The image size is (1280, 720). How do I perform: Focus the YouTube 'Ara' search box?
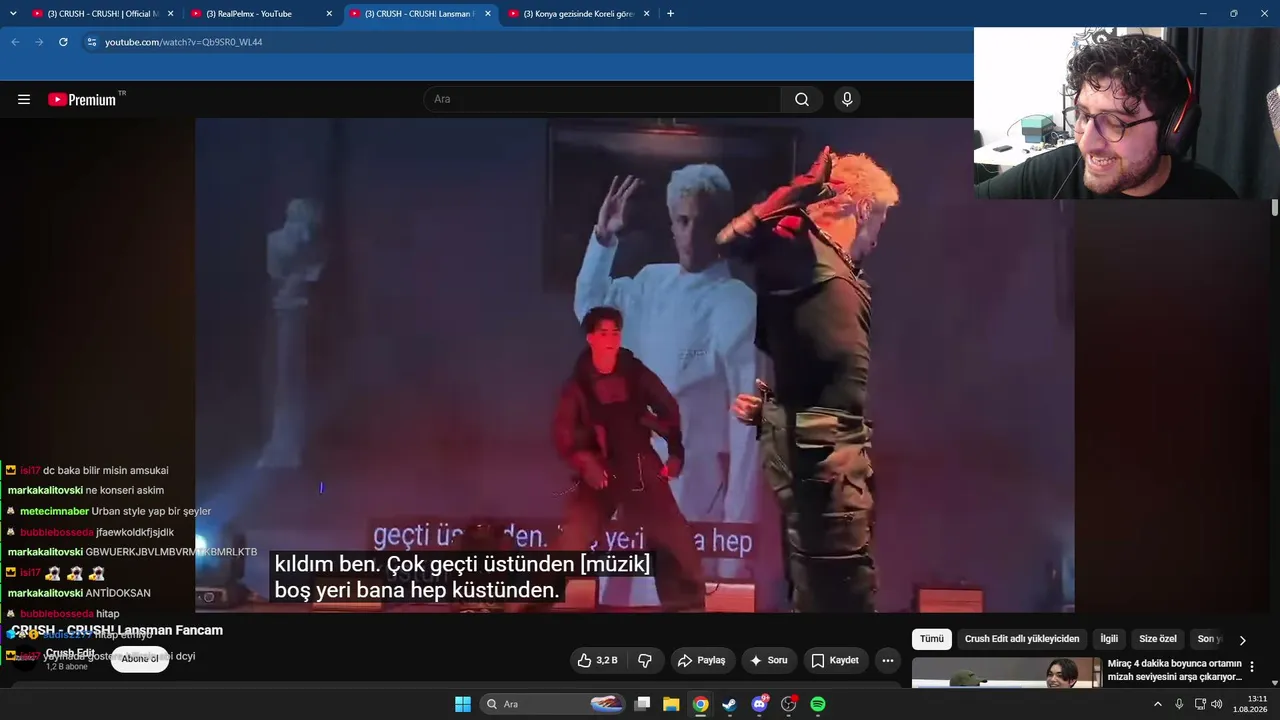(602, 99)
